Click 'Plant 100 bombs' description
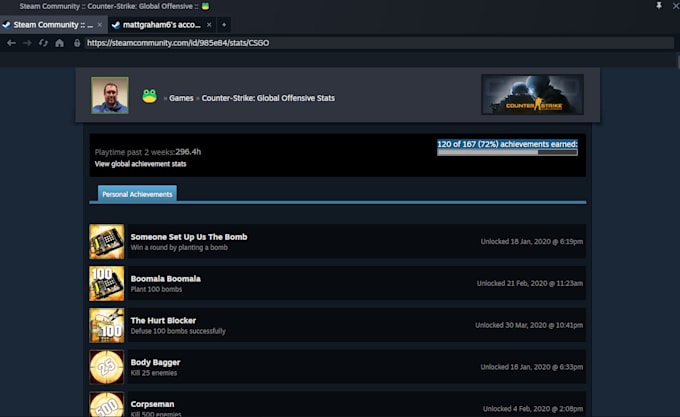The width and height of the screenshot is (680, 417). tap(156, 289)
